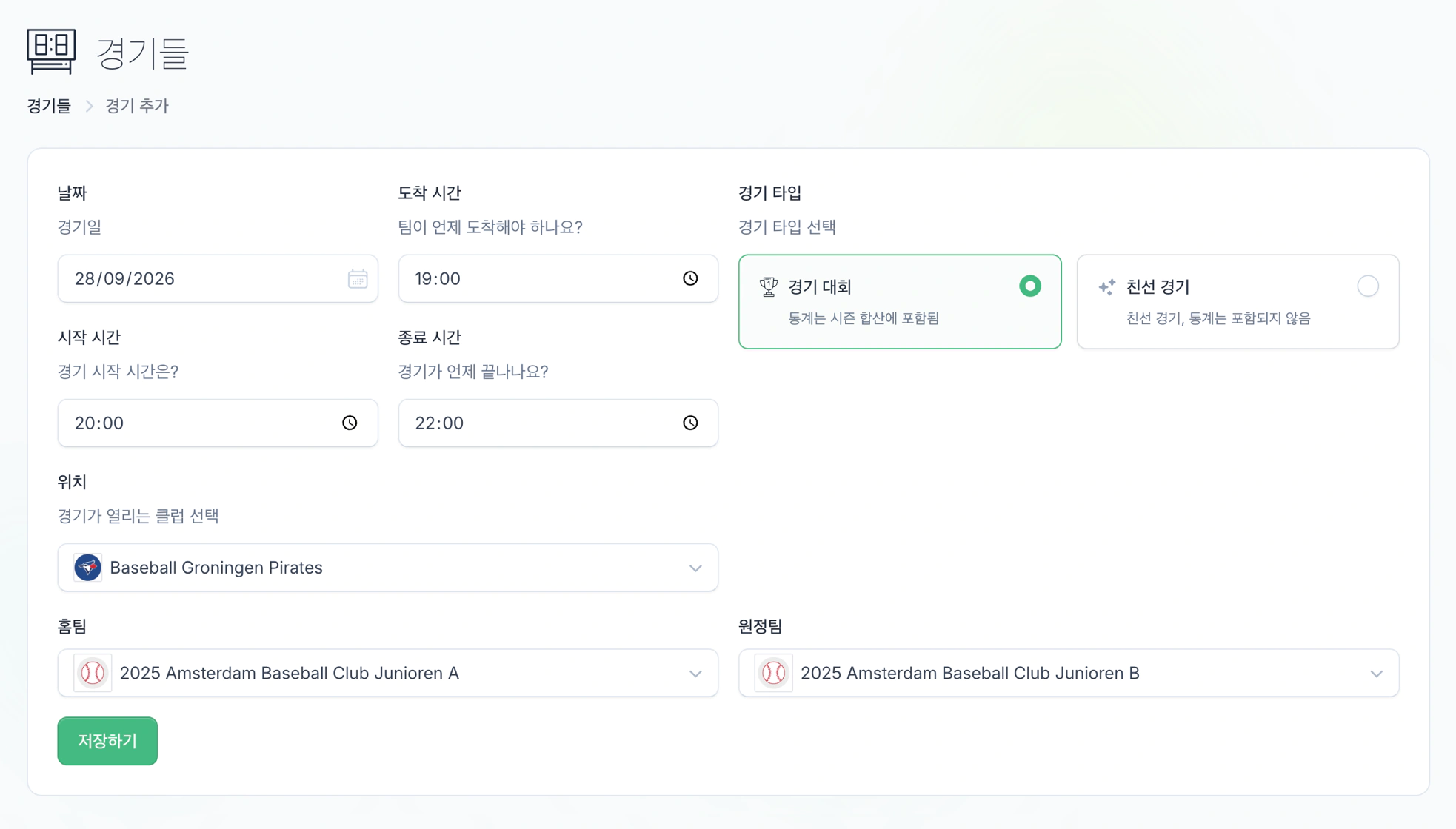Open the Baseball Groningen Pirates location selector

(388, 568)
